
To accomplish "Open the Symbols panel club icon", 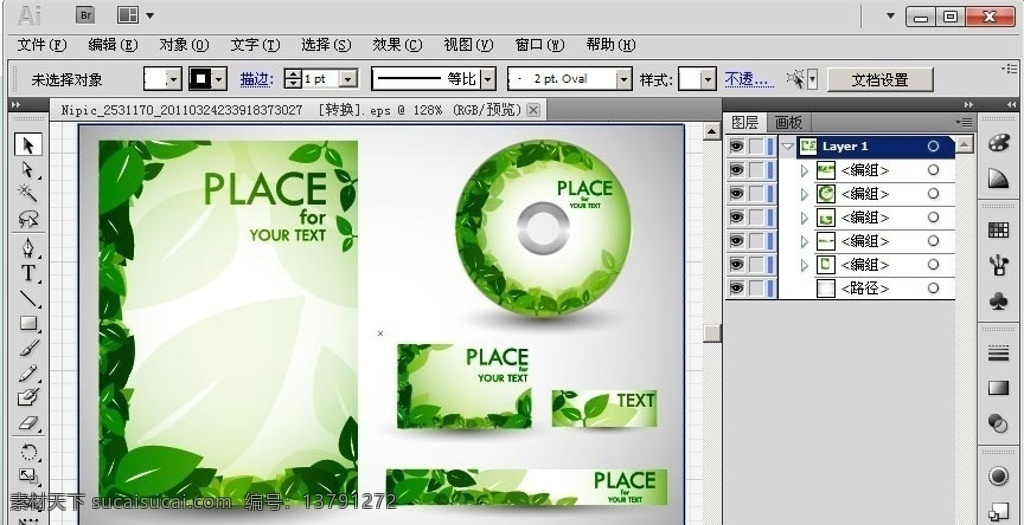I will (998, 300).
